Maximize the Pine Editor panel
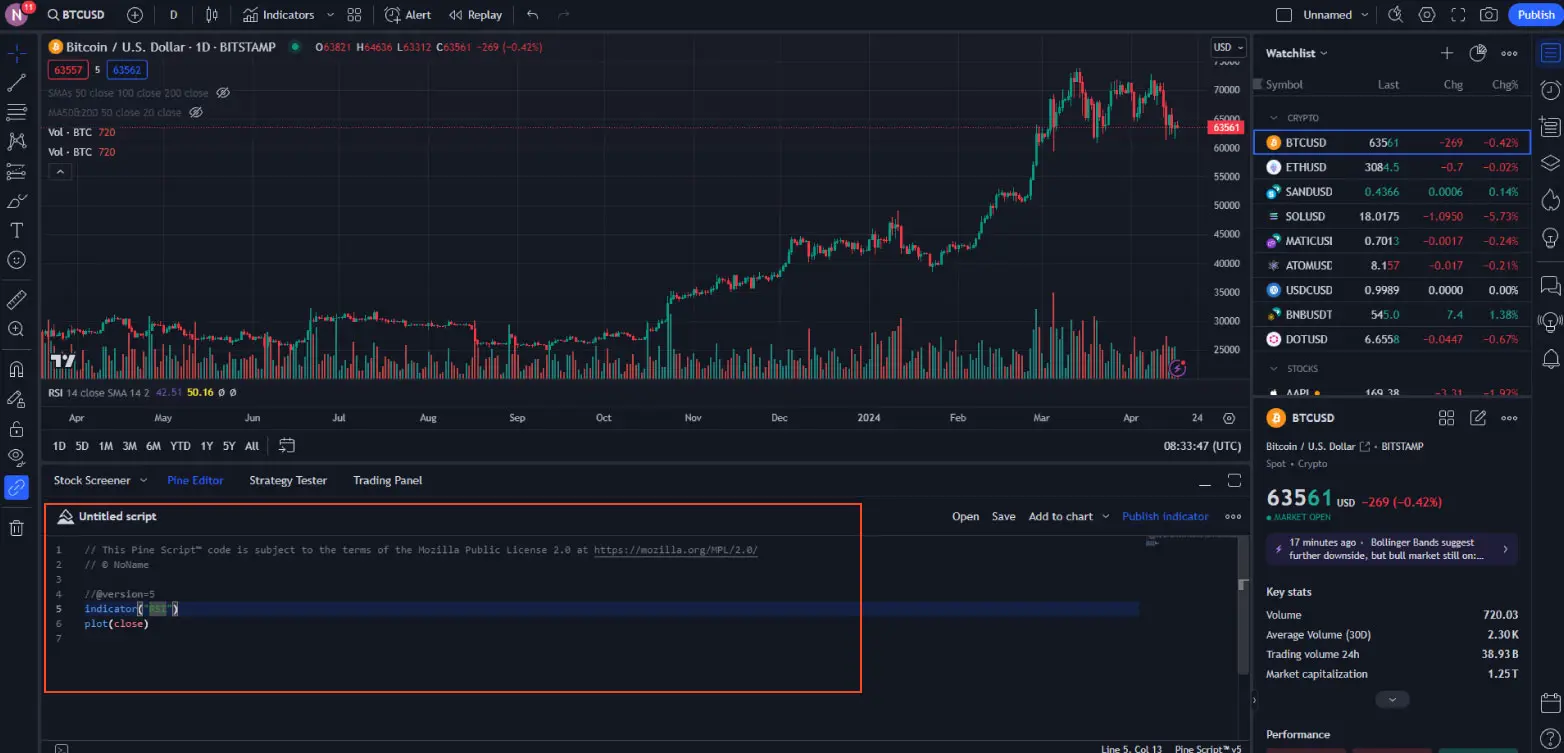Viewport: 1564px width, 753px height. pos(1234,480)
